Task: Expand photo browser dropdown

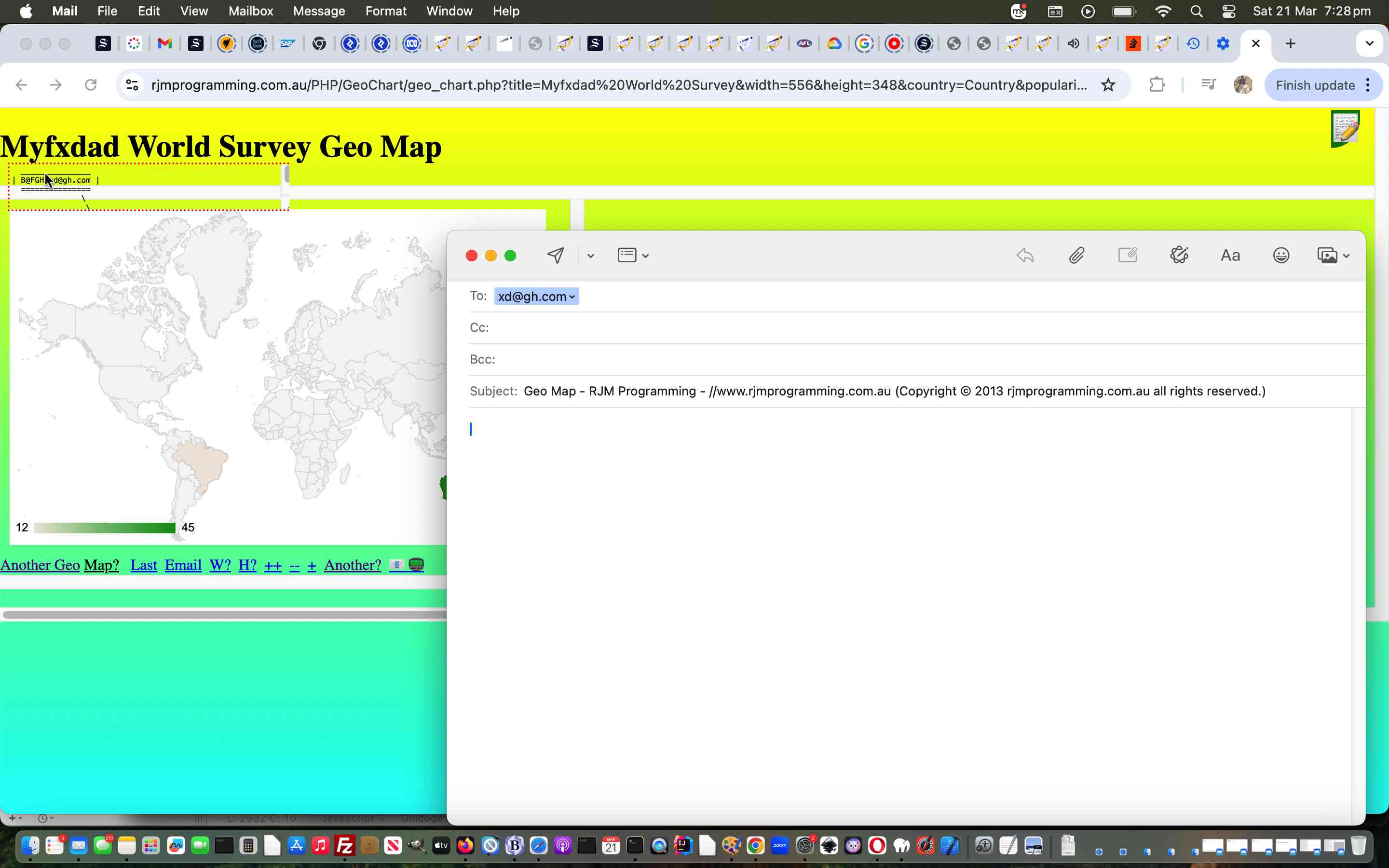Action: (1346, 256)
